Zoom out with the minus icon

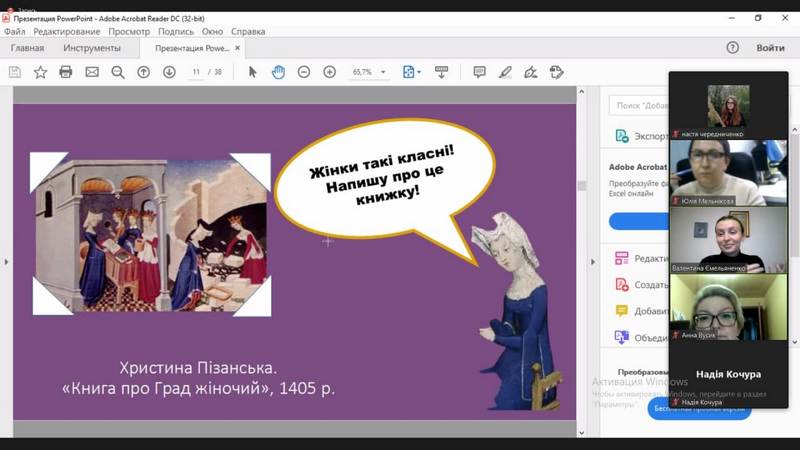pos(304,72)
